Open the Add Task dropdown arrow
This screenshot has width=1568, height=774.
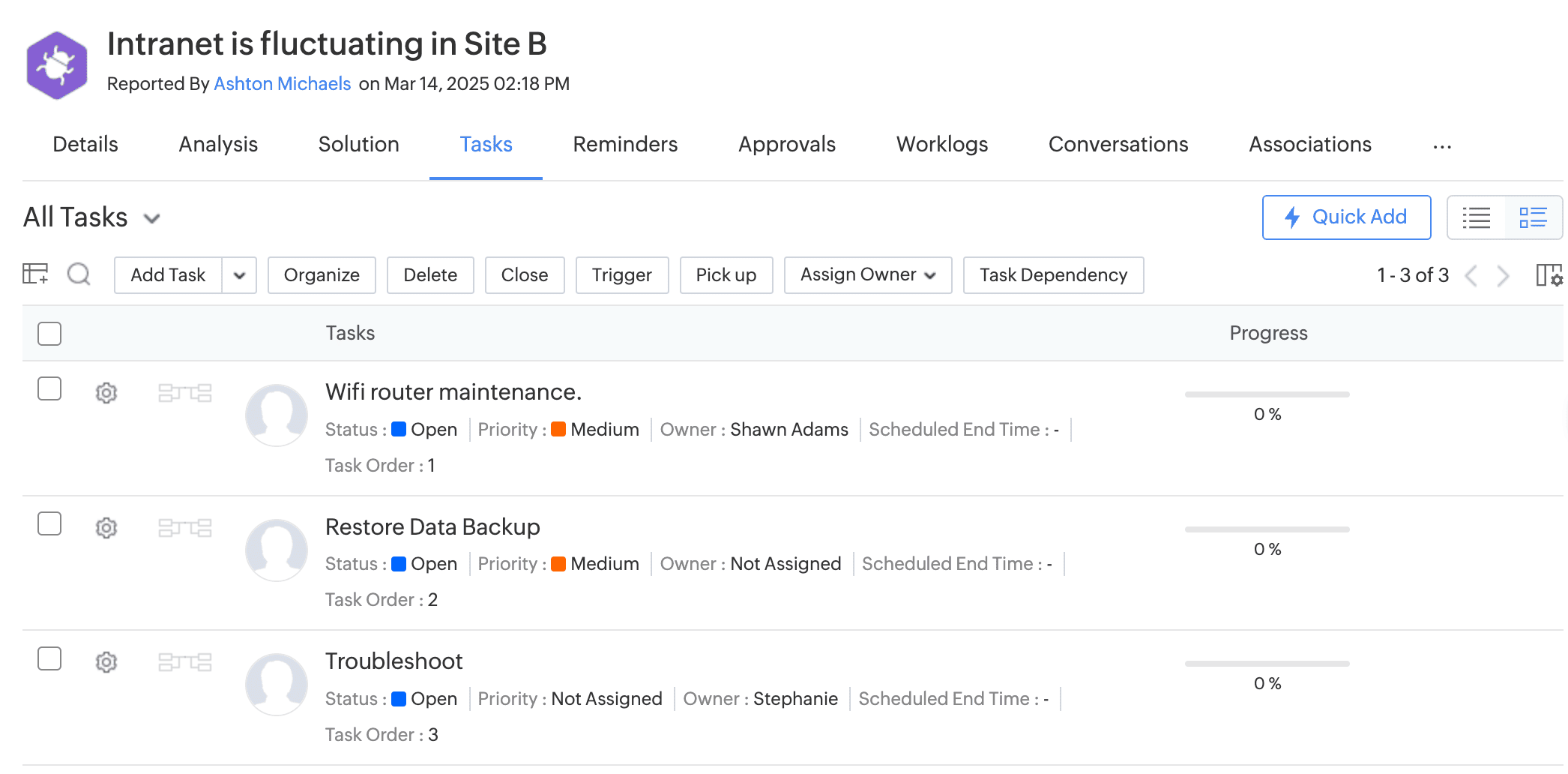pyautogui.click(x=239, y=275)
